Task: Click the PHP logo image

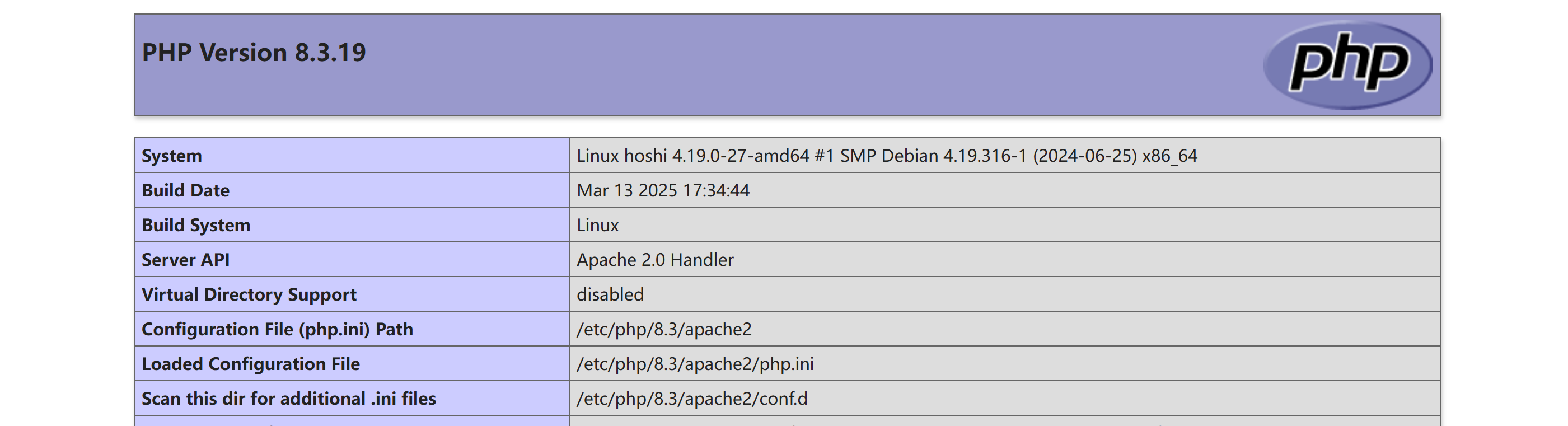Action: 1347,65
